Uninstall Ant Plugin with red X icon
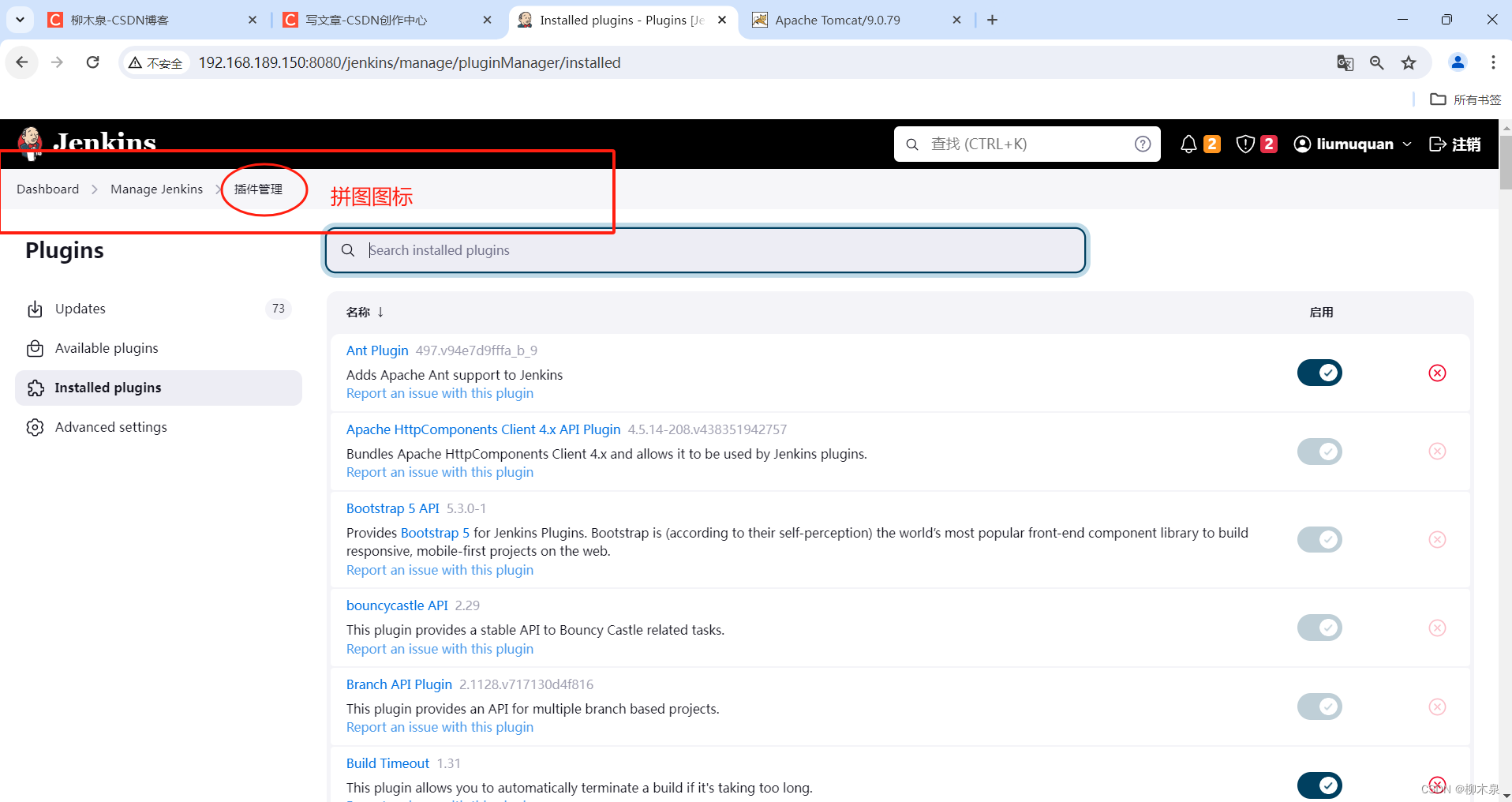 1437,373
